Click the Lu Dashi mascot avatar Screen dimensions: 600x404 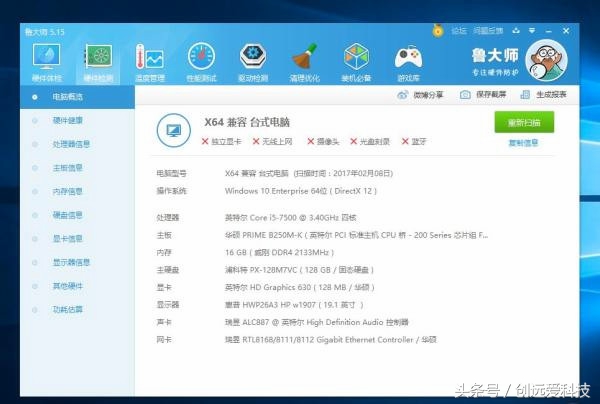(546, 60)
